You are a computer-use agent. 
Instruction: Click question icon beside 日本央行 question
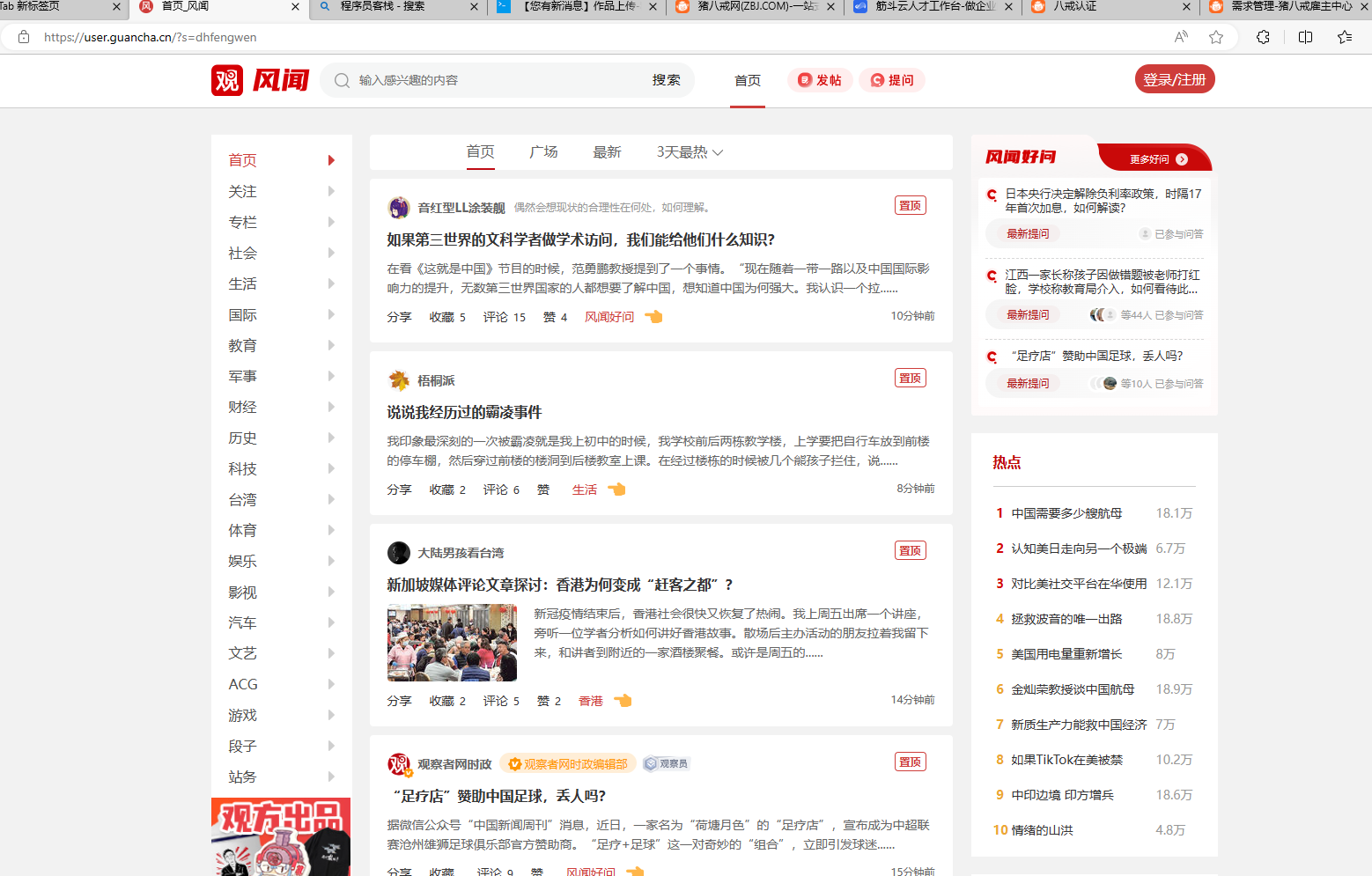tap(992, 195)
